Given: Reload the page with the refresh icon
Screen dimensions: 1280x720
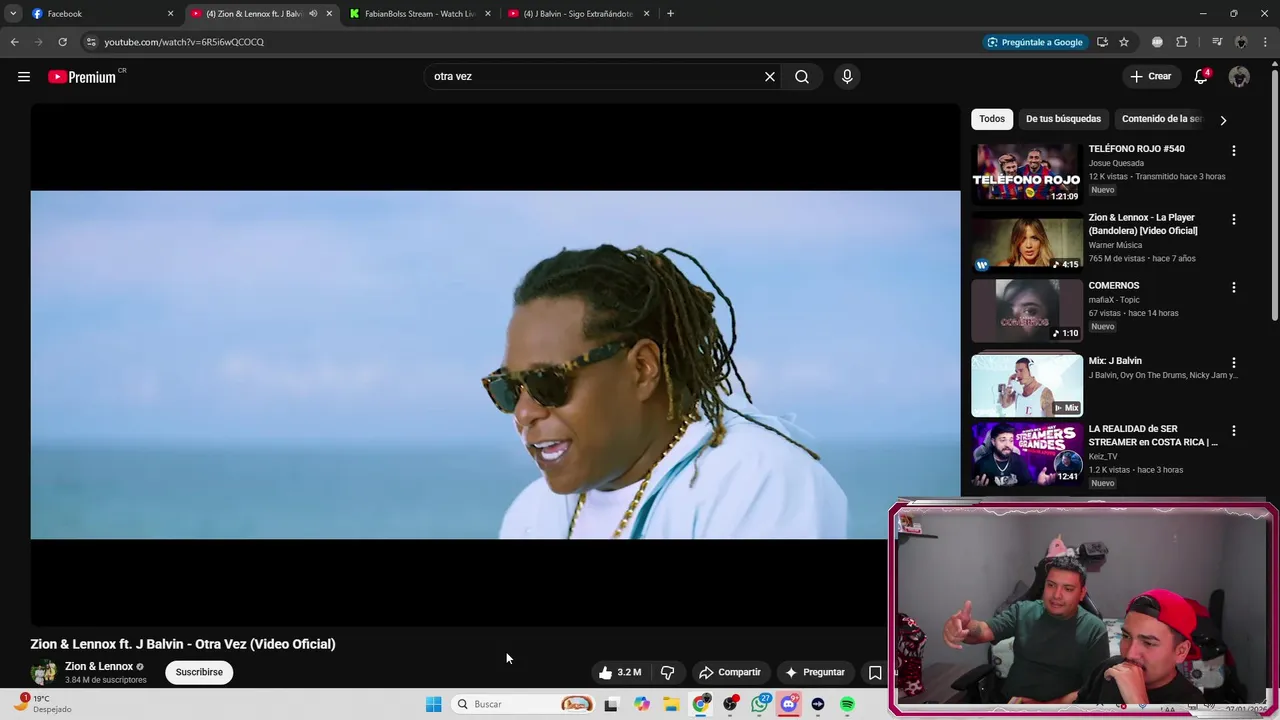Looking at the screenshot, I should (x=62, y=42).
